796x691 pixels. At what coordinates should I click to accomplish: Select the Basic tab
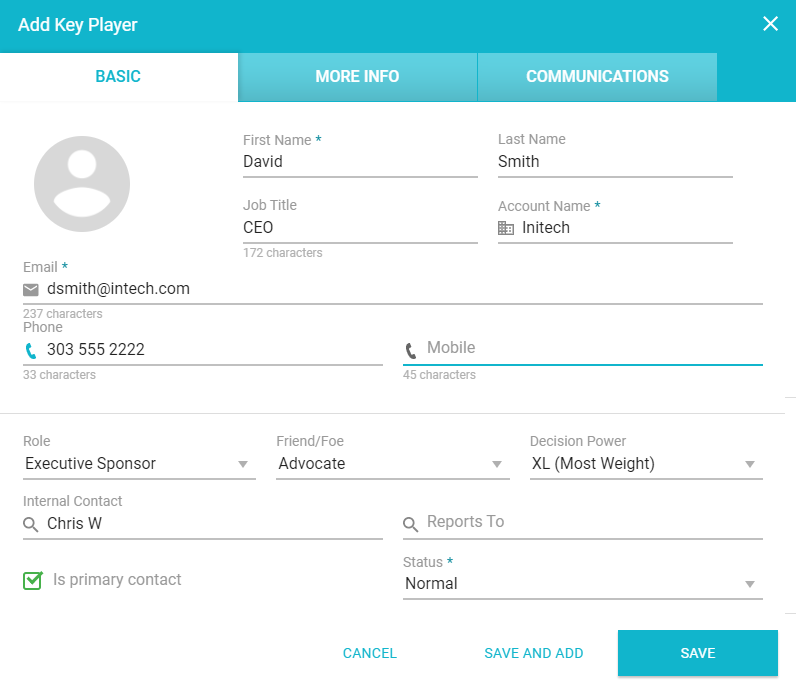pyautogui.click(x=118, y=77)
